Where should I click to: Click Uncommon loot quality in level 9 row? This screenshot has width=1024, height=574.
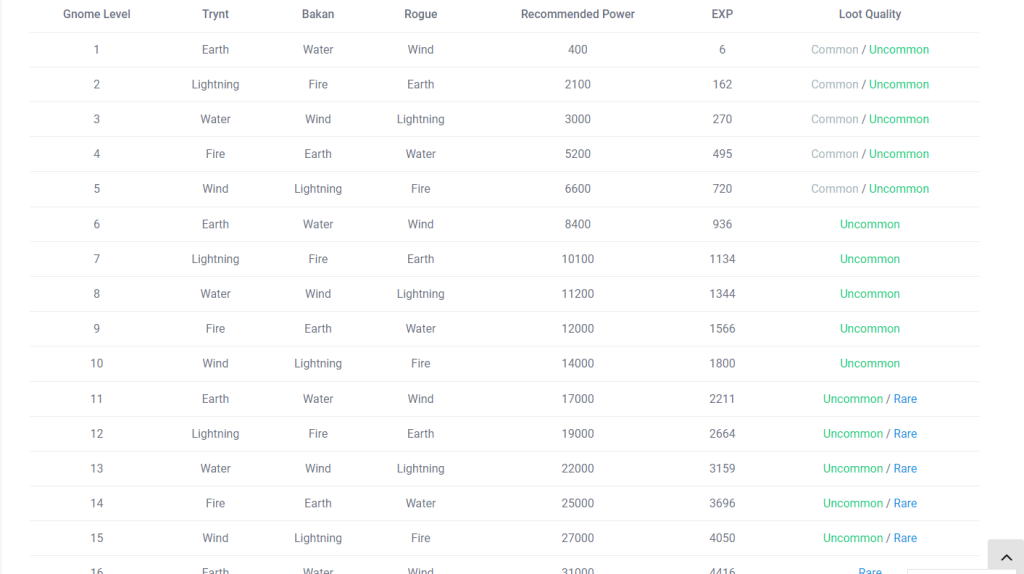tap(869, 329)
